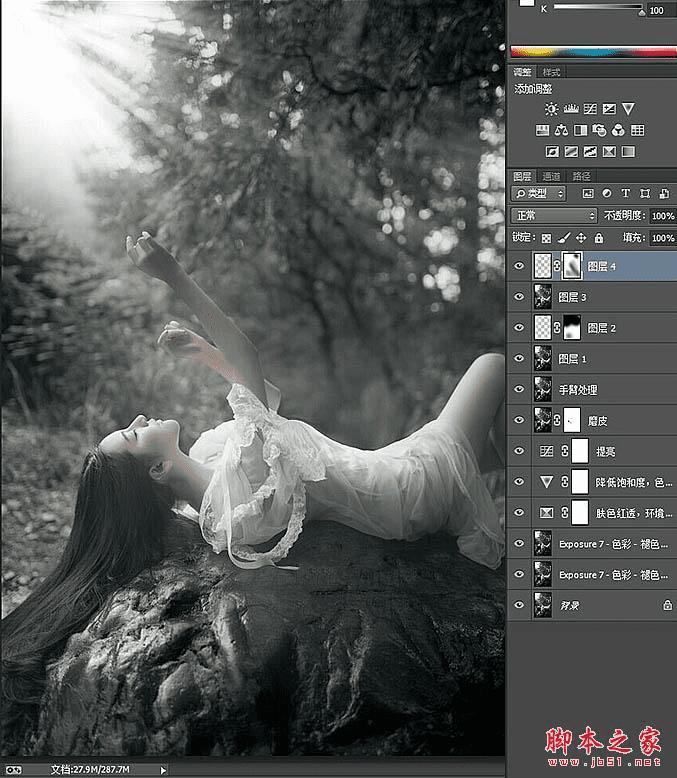Filter layers by type (T) layers
677x778 pixels.
tap(625, 194)
